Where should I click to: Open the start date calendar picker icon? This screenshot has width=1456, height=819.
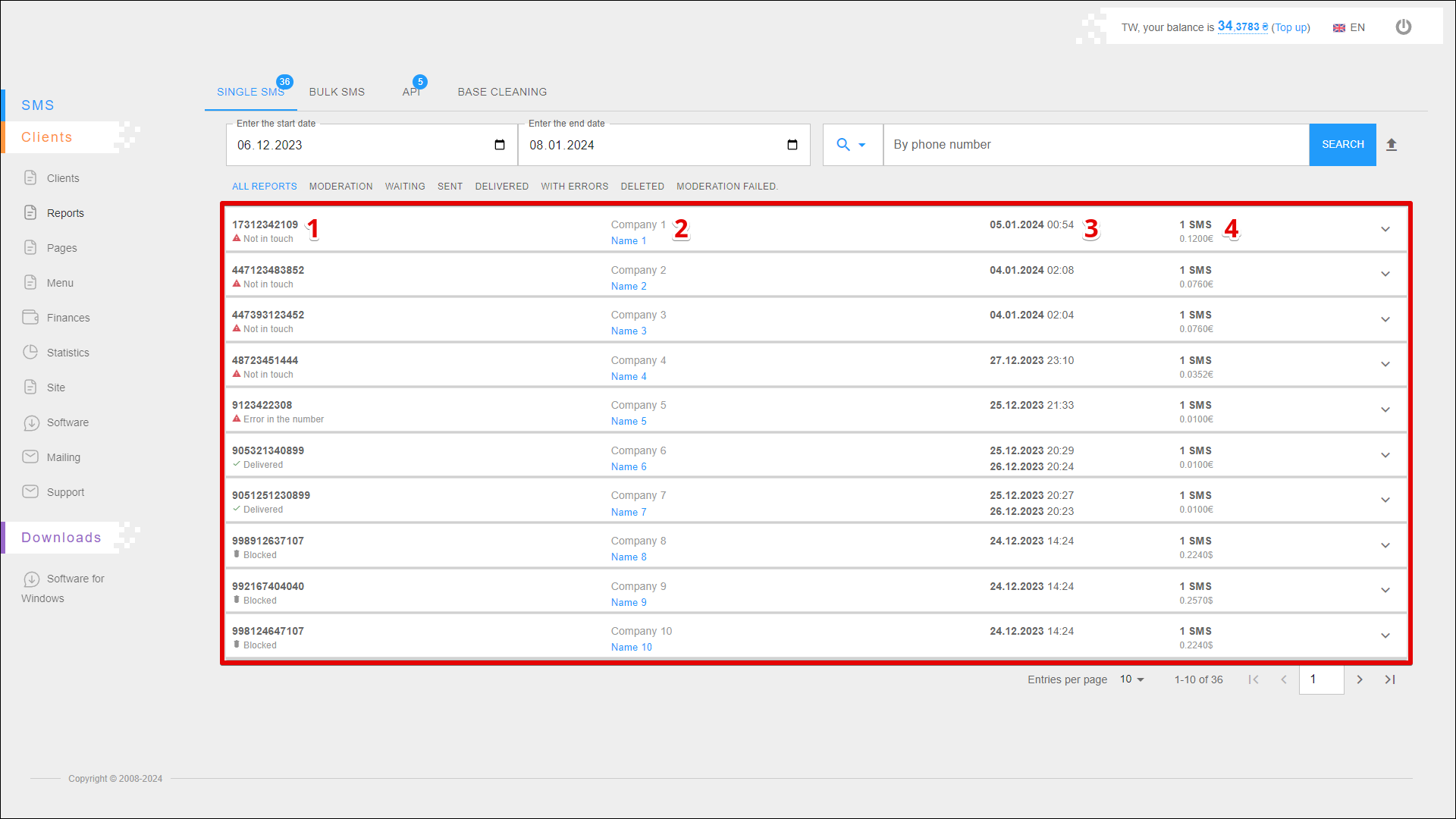500,145
